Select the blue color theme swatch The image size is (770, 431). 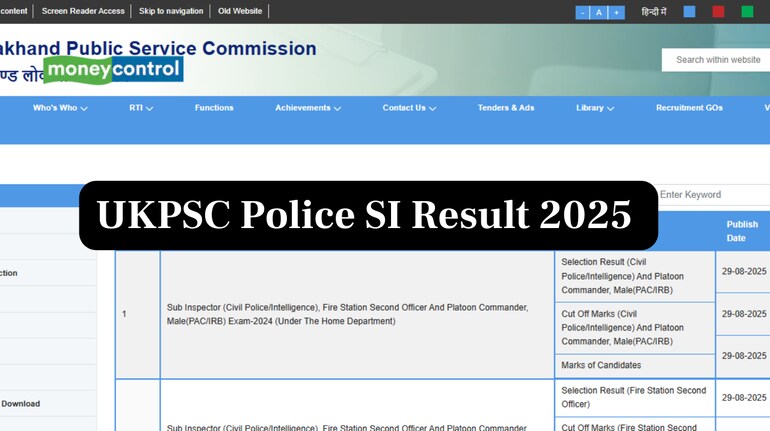[689, 12]
